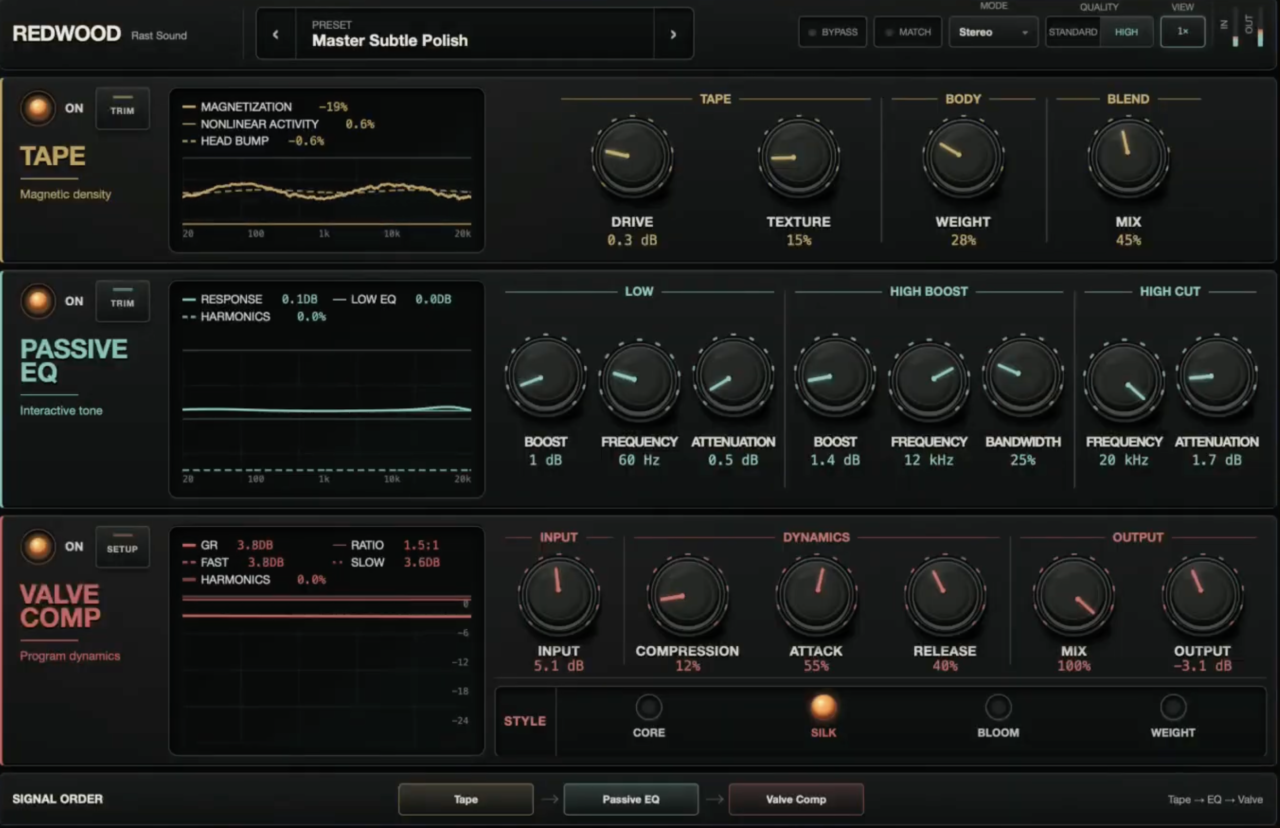Screen dimensions: 1280x828
Task: Change the 1× view scale
Action: click(1182, 32)
